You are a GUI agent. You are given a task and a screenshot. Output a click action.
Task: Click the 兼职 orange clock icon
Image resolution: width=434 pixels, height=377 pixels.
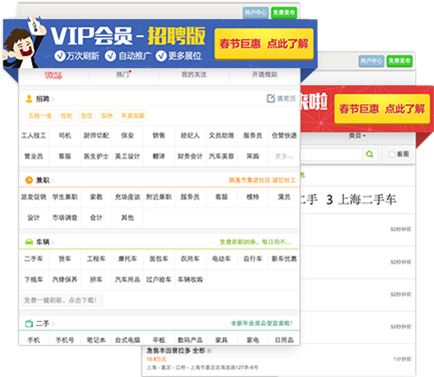click(x=29, y=180)
